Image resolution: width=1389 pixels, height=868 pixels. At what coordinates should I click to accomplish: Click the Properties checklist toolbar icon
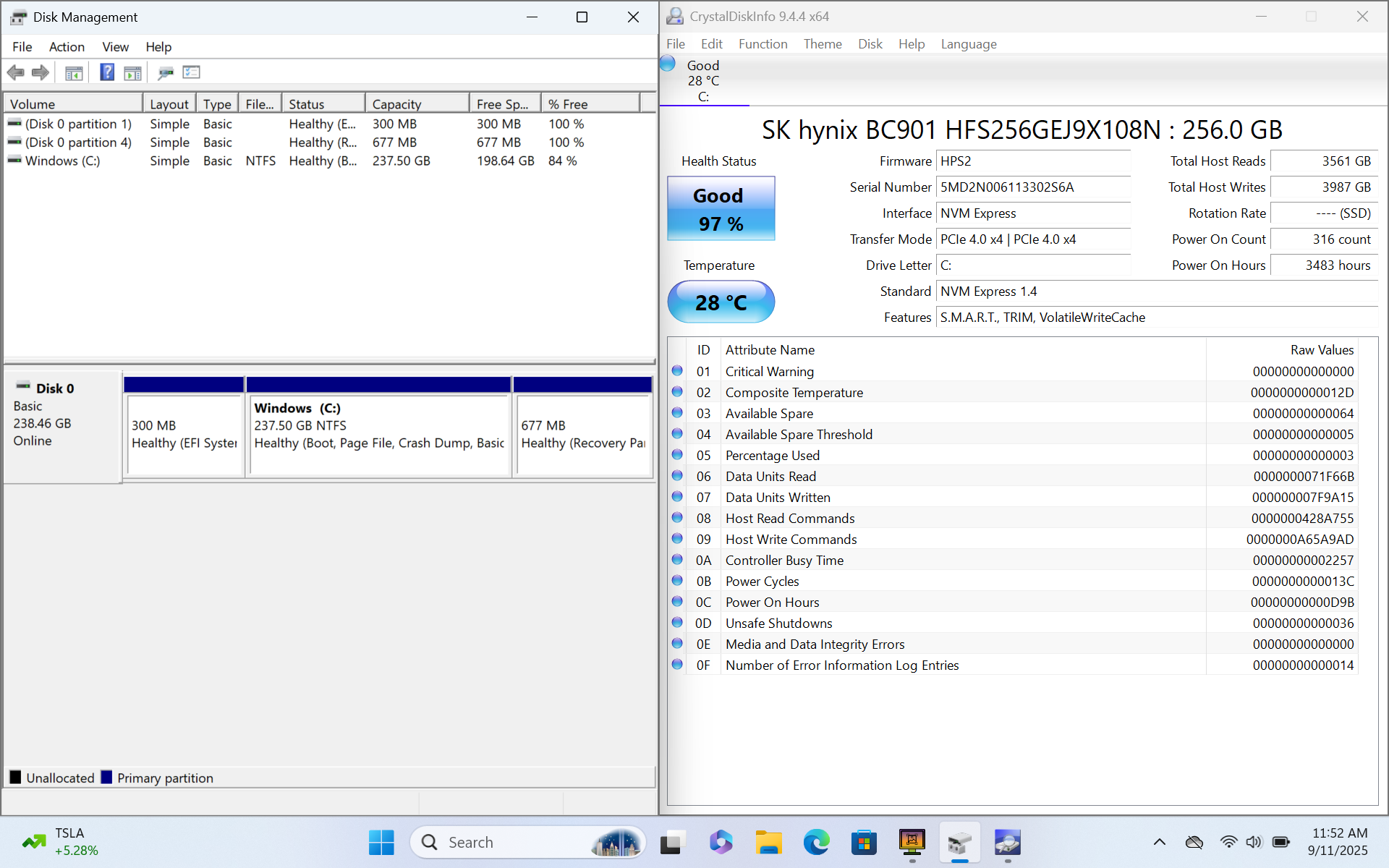(x=192, y=72)
